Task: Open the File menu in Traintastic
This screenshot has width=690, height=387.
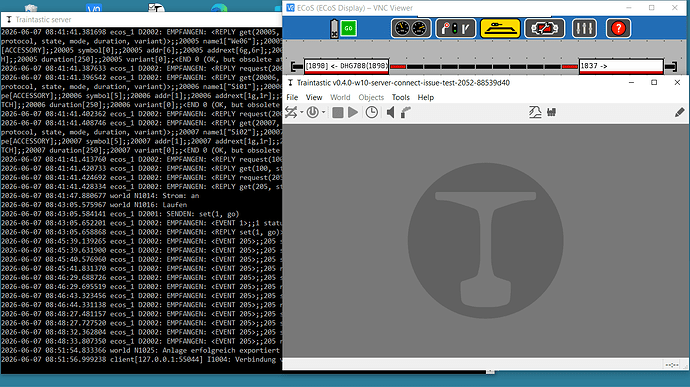Action: pos(292,97)
